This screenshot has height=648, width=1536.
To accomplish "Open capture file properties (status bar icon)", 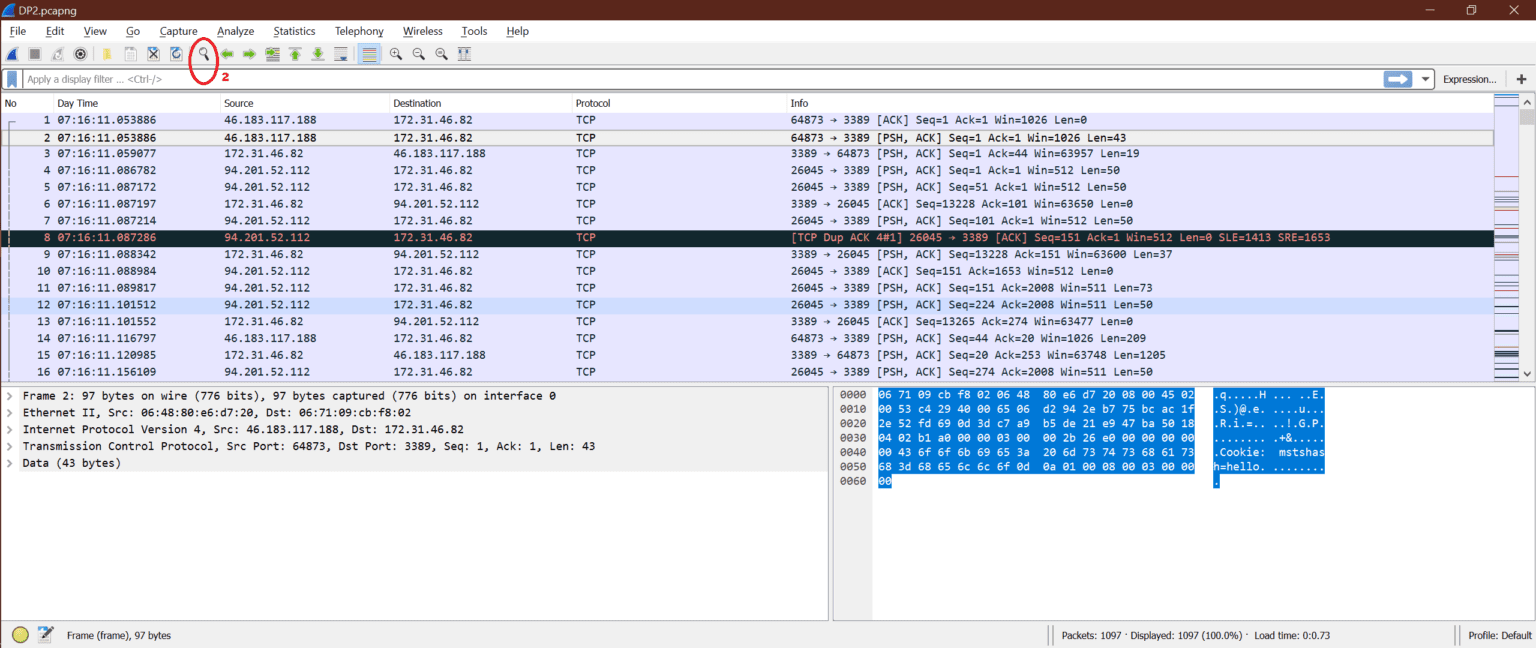I will click(x=45, y=635).
